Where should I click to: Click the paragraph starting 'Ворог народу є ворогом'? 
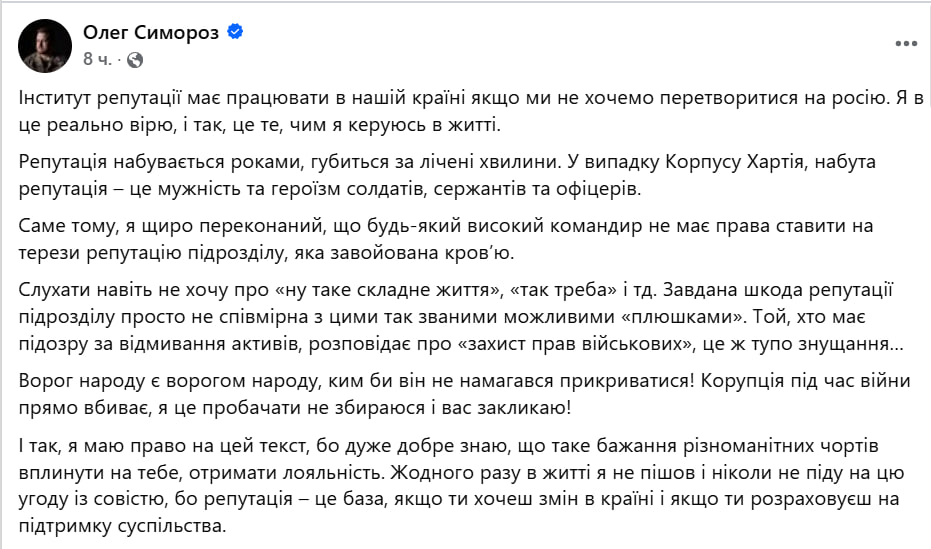tap(464, 394)
